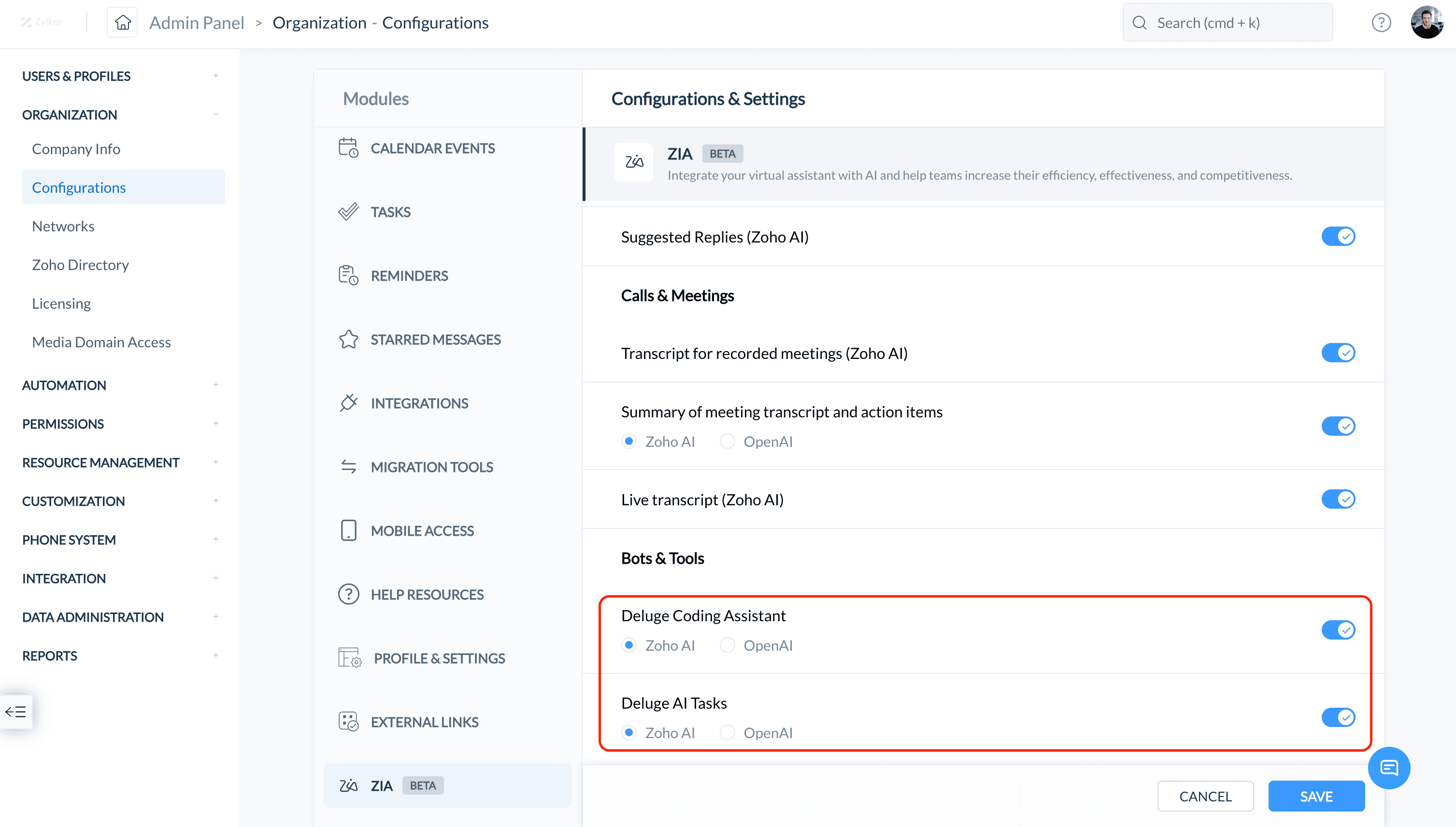Image resolution: width=1456 pixels, height=827 pixels.
Task: Open Configurations in sidebar
Action: point(123,187)
